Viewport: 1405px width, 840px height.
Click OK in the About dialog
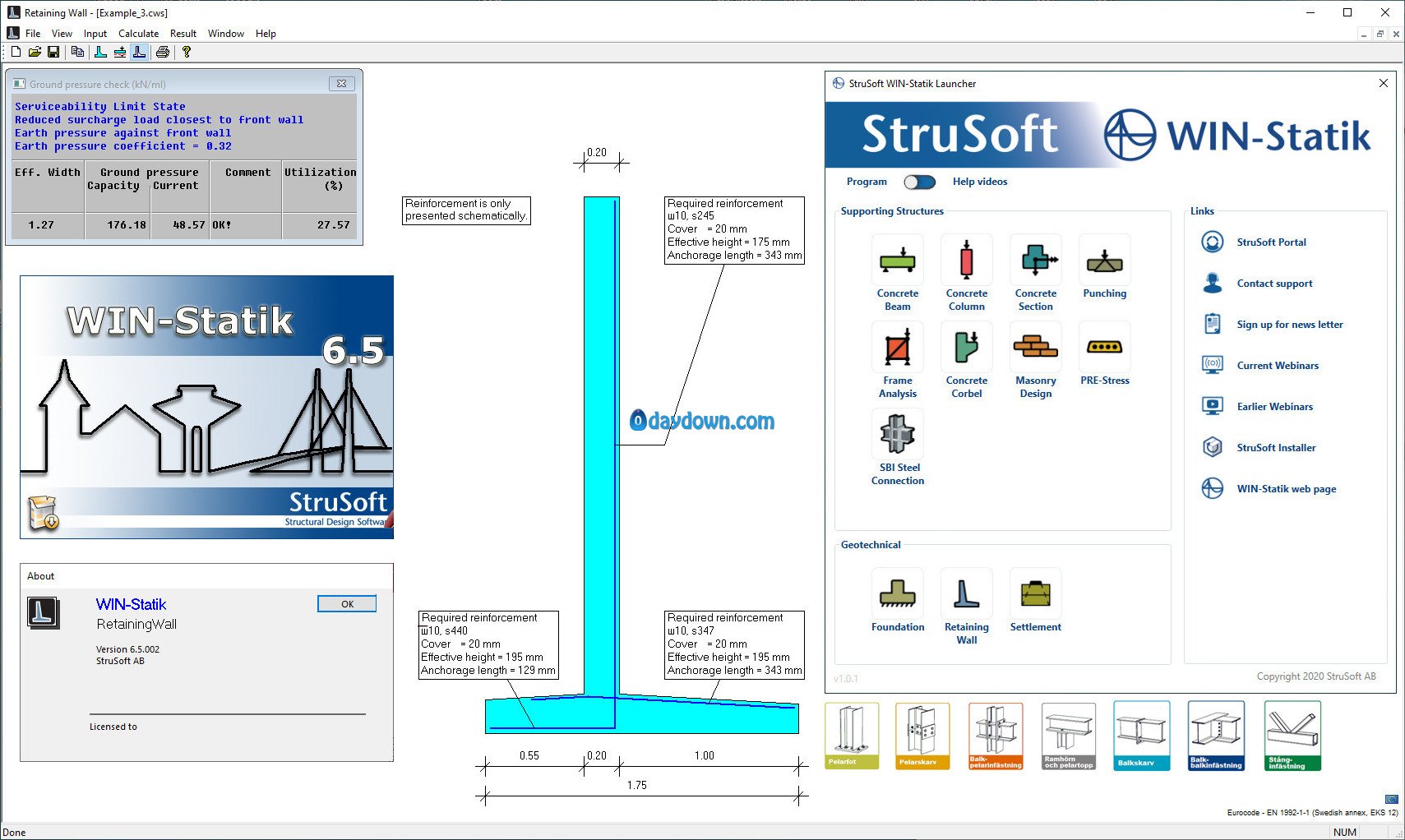pos(347,604)
